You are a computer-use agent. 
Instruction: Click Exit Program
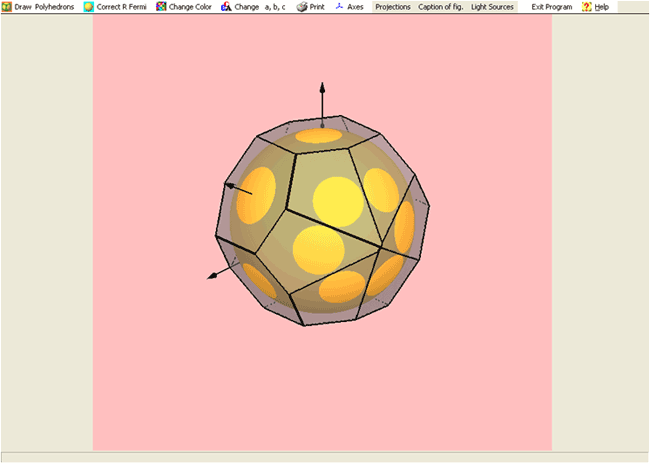(x=552, y=7)
